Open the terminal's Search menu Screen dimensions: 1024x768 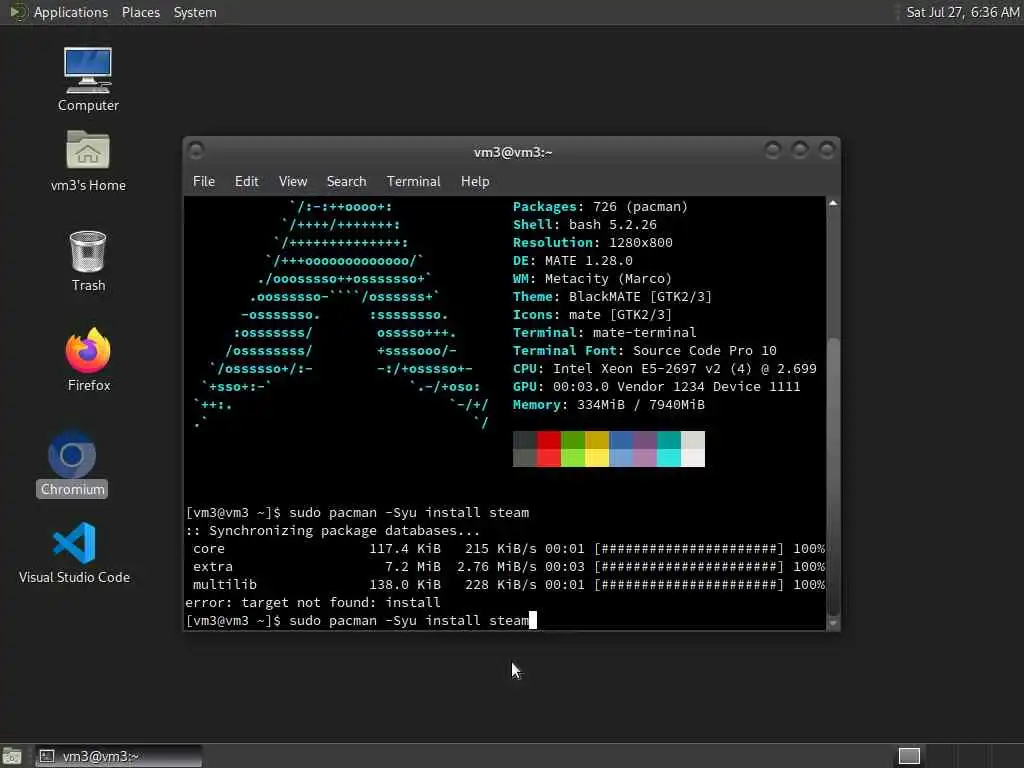pyautogui.click(x=346, y=182)
